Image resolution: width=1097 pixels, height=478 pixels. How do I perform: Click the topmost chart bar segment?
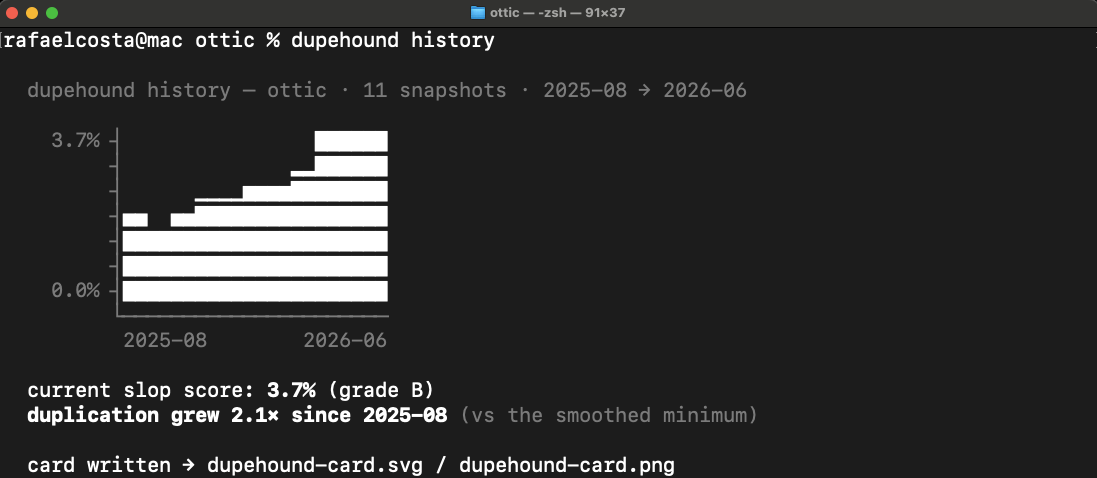coord(351,141)
